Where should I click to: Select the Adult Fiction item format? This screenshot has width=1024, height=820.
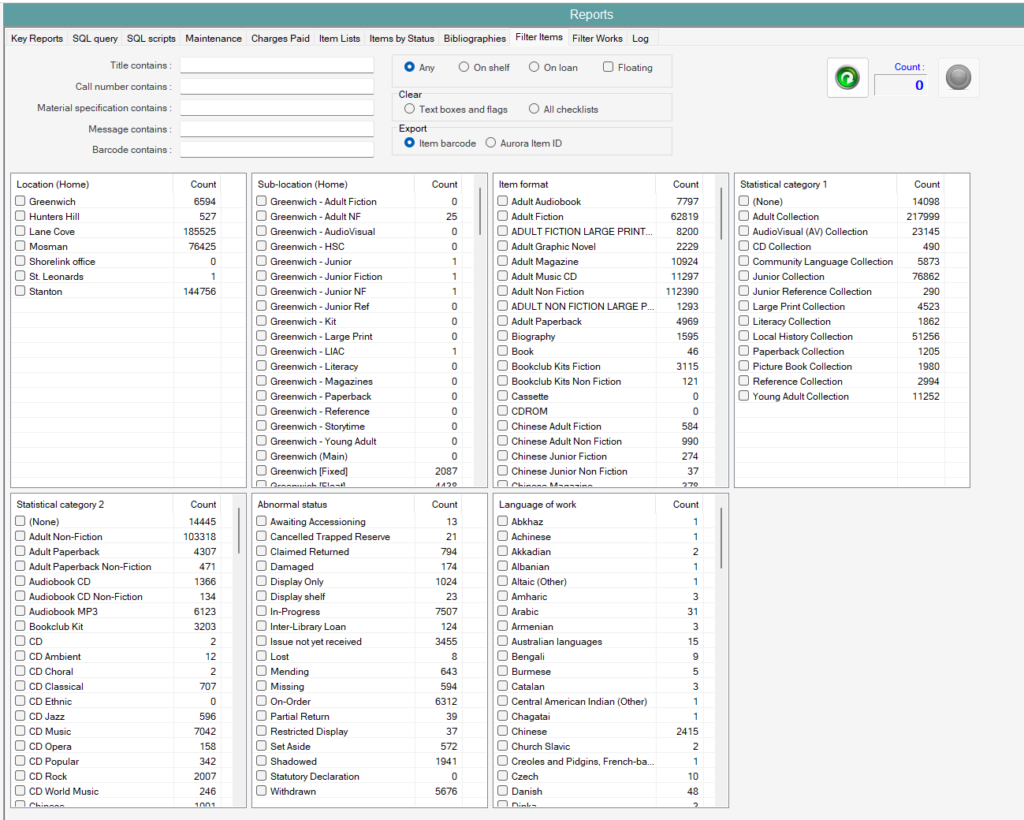[503, 216]
